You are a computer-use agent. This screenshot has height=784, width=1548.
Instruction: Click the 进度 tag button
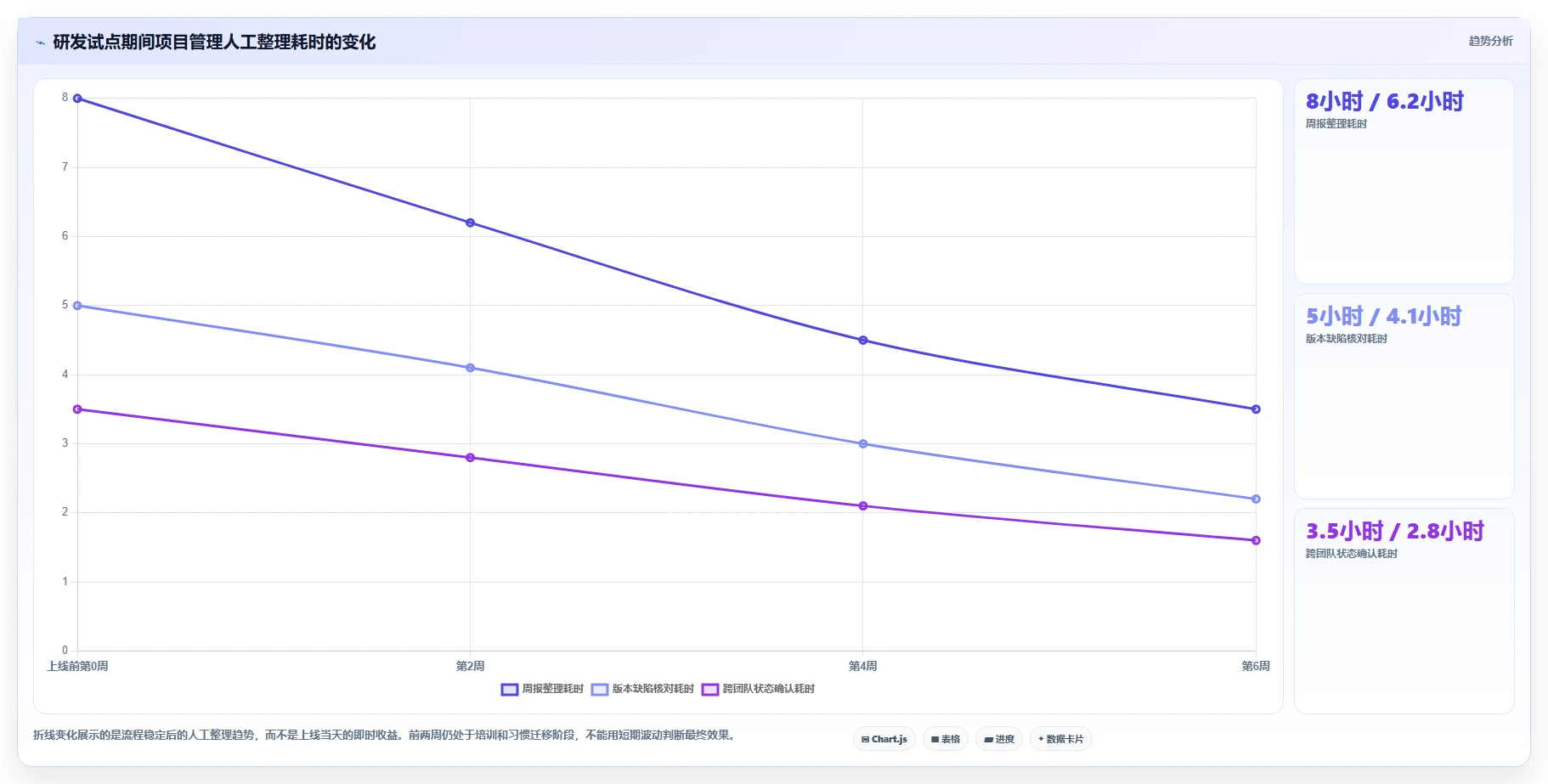999,739
